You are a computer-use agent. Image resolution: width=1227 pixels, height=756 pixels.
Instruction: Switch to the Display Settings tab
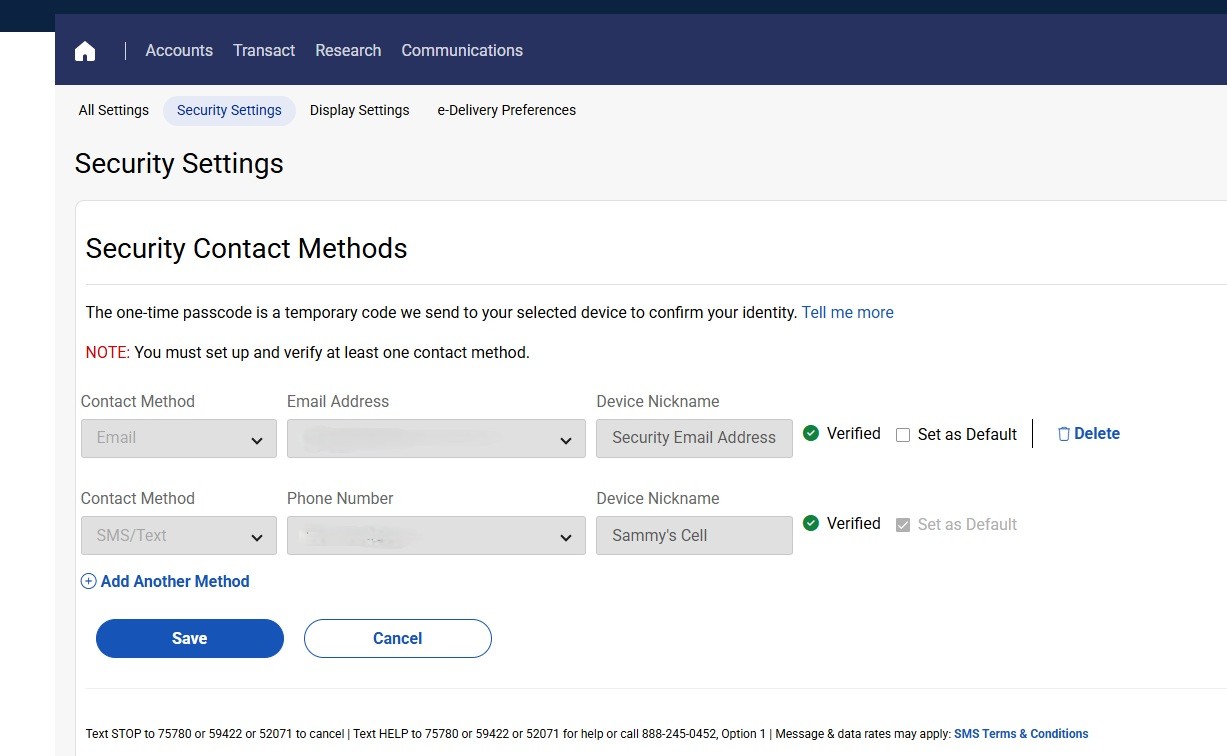(x=359, y=110)
